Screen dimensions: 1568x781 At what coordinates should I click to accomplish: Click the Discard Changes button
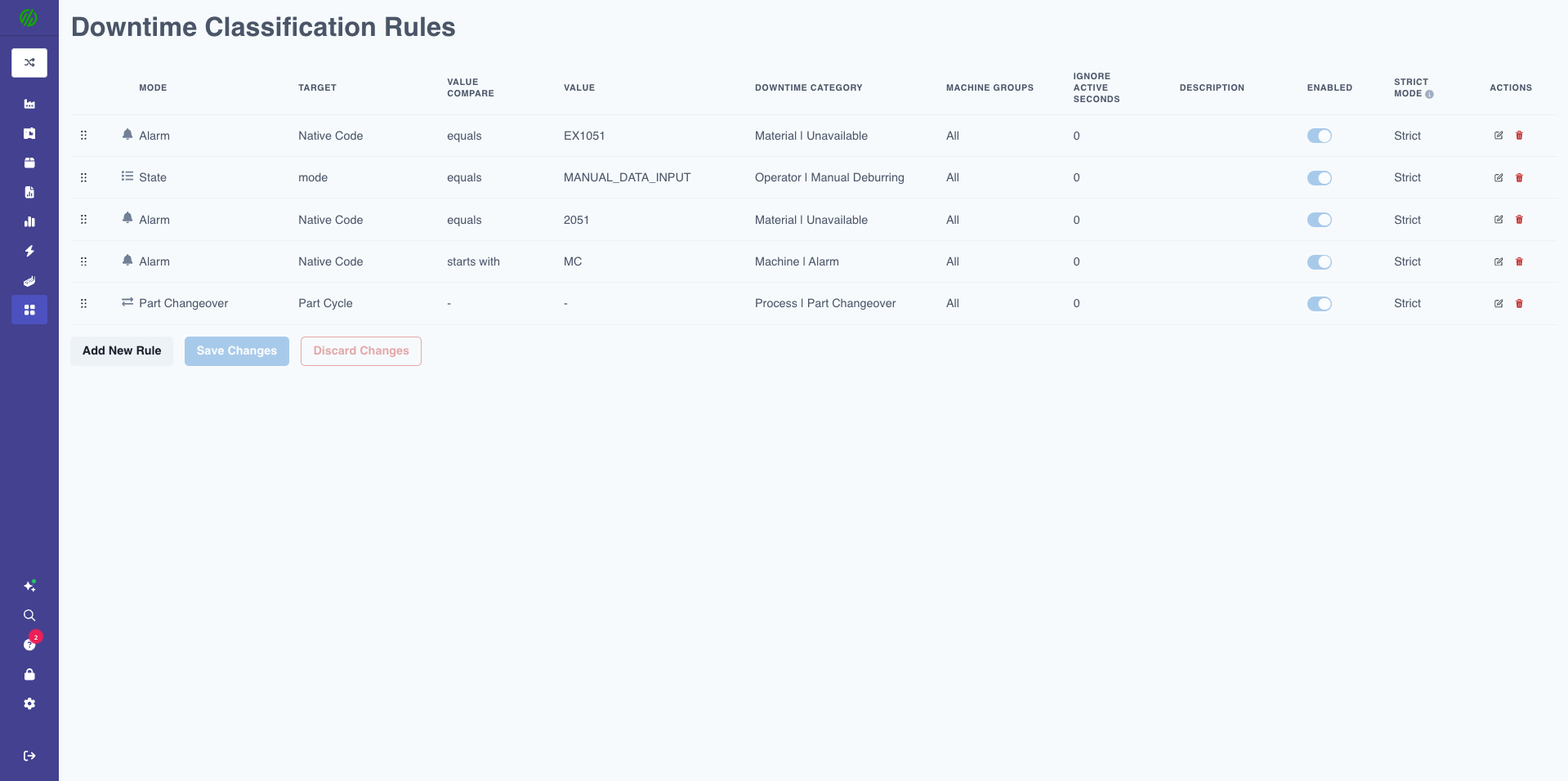click(360, 350)
